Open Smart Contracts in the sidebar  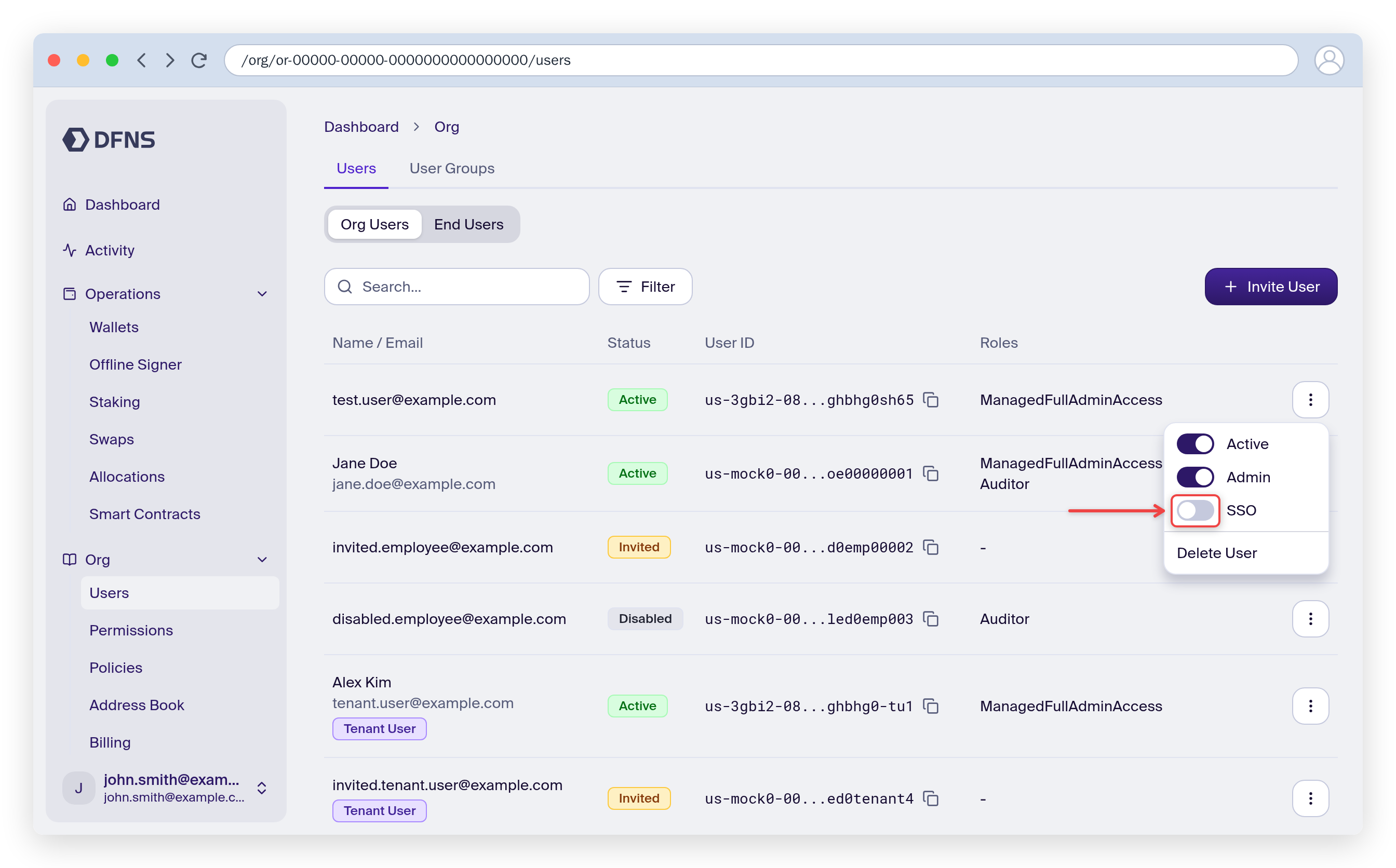145,514
